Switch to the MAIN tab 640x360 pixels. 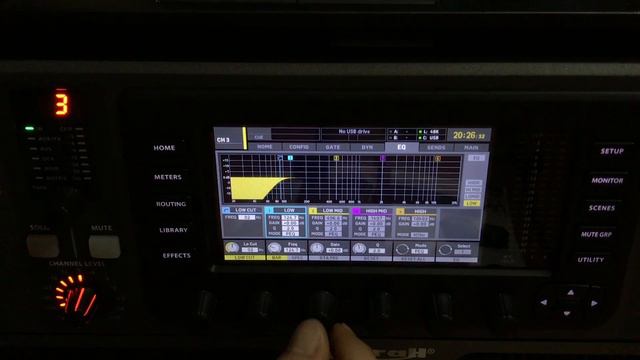(x=471, y=147)
